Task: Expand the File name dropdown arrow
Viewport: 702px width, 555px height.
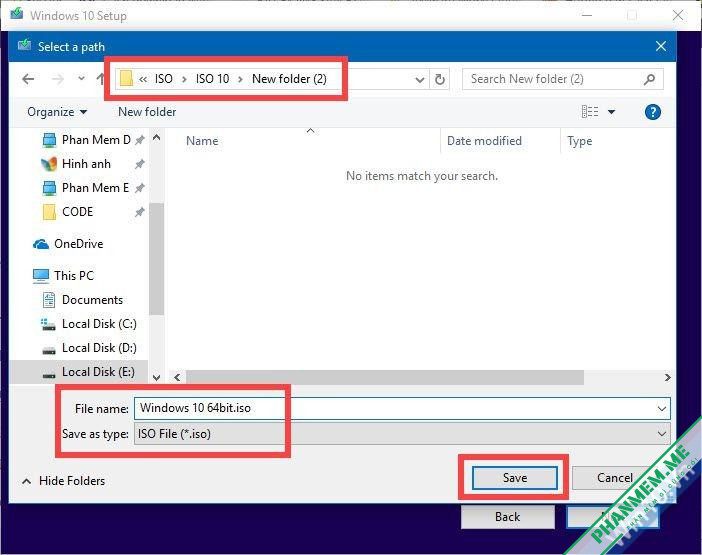Action: (x=662, y=409)
